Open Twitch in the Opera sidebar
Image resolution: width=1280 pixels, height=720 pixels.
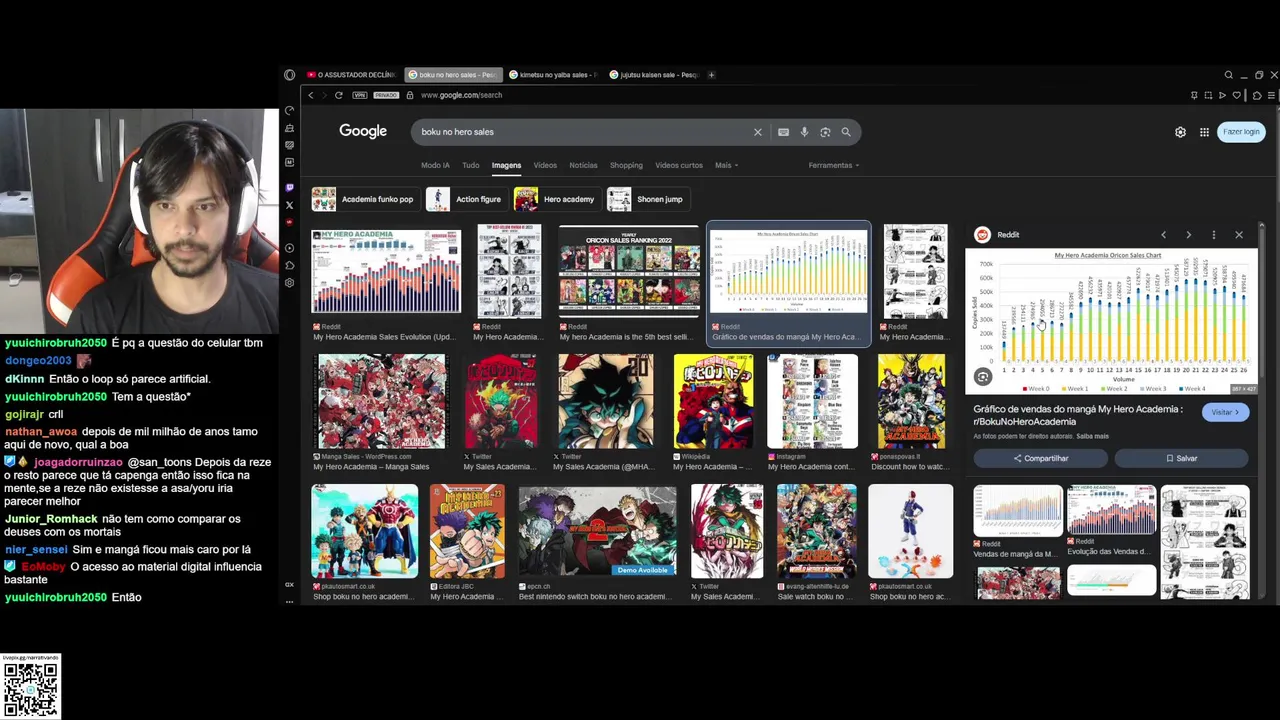(290, 188)
